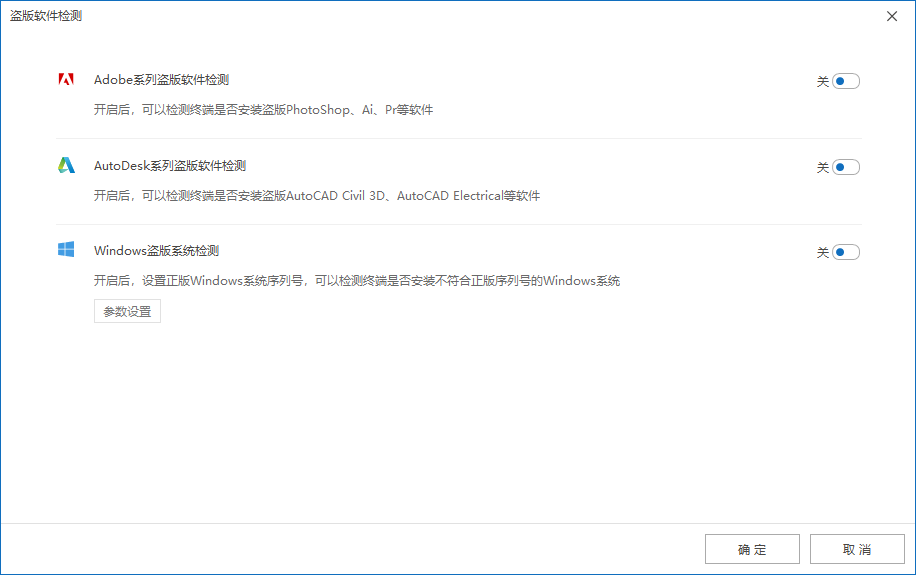This screenshot has height=575, width=916.
Task: Click the blue Windows logo icon
Action: coord(66,250)
